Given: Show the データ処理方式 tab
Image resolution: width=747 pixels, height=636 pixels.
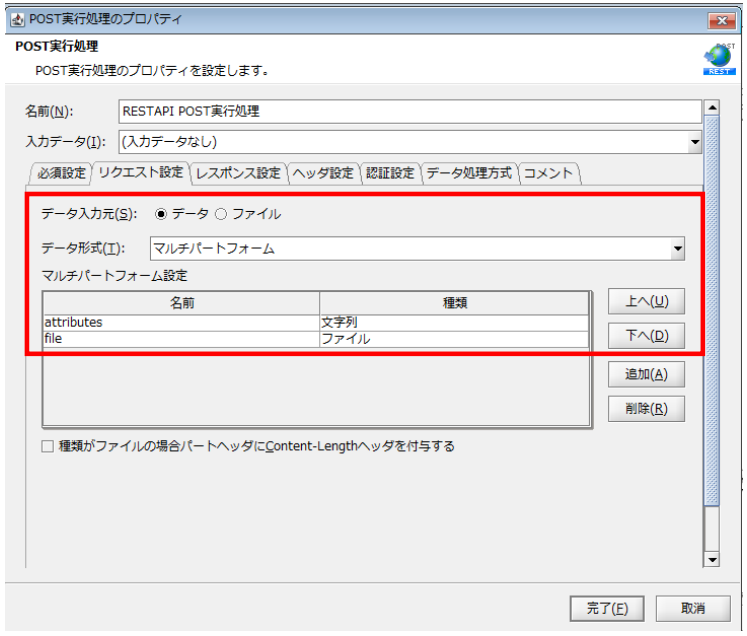Looking at the screenshot, I should (468, 173).
